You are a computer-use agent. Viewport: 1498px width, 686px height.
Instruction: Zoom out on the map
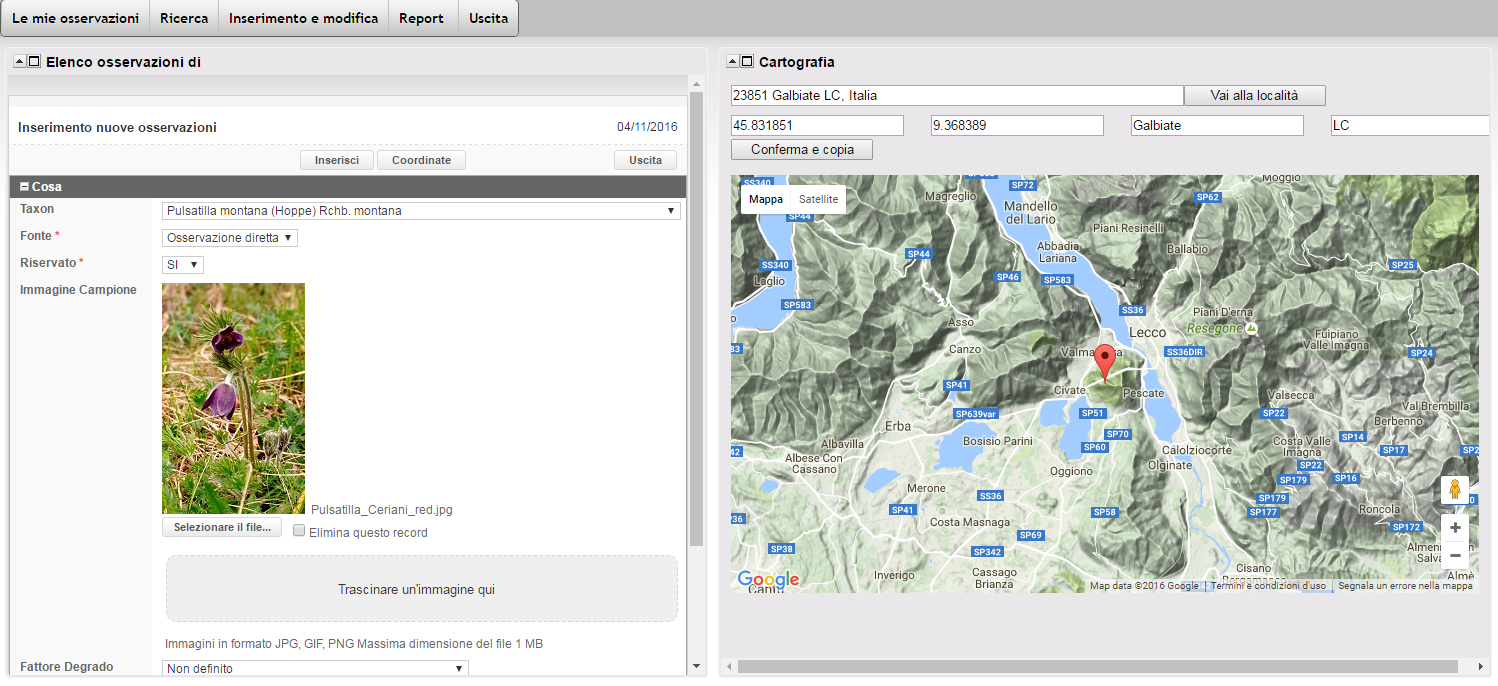pos(1455,555)
